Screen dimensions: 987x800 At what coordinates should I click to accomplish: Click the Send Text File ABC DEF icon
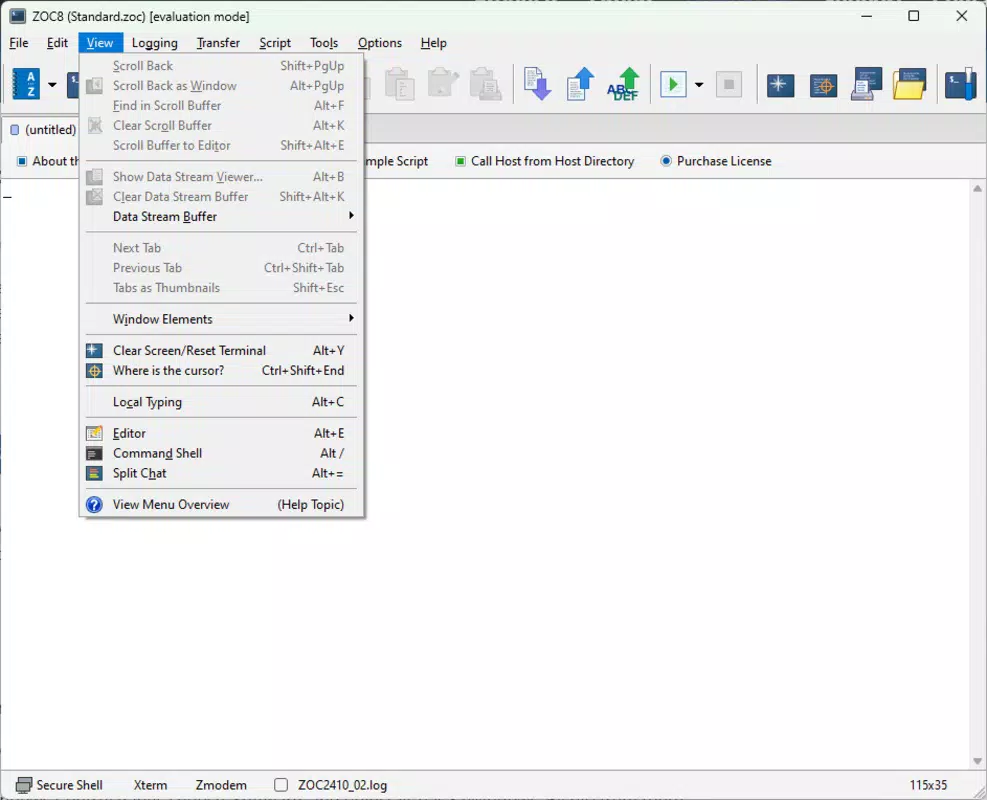tap(623, 84)
